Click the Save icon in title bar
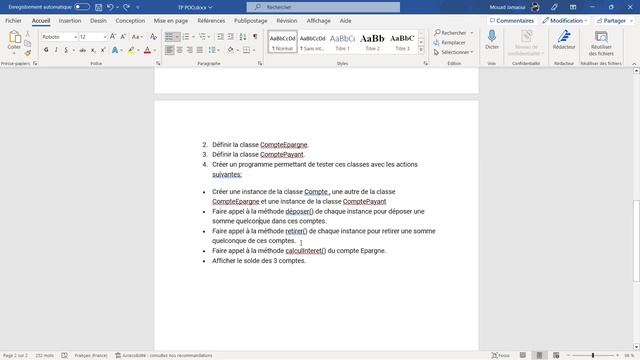 (x=98, y=7)
